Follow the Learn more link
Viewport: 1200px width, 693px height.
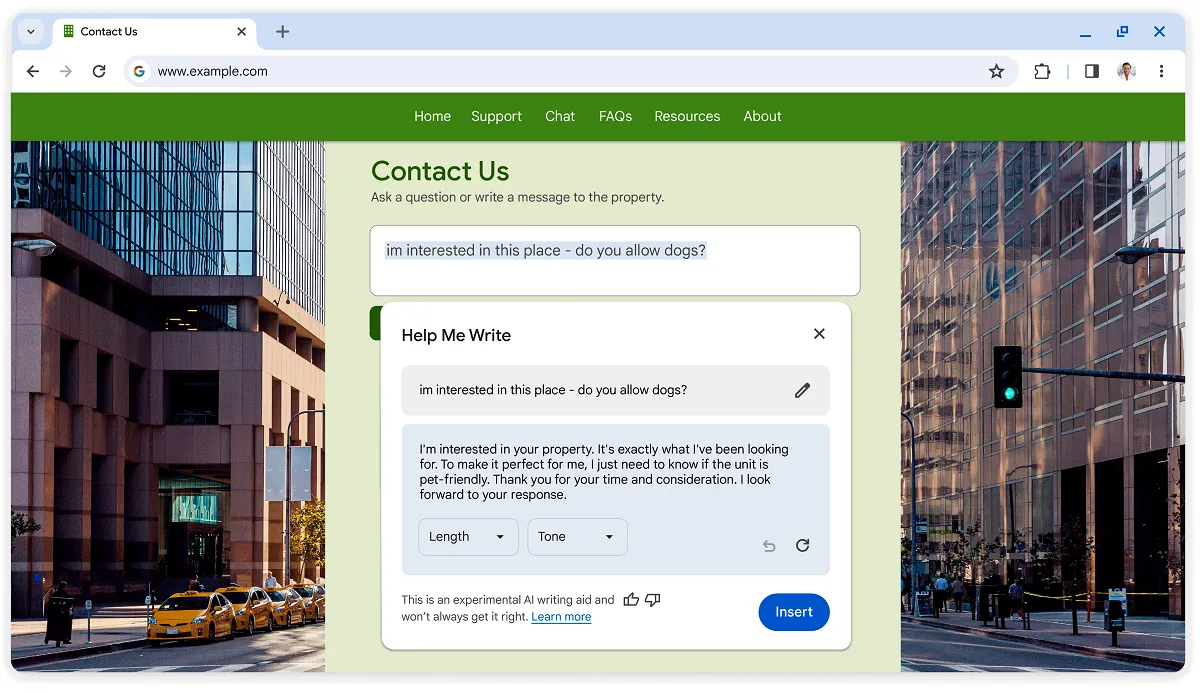coord(561,617)
